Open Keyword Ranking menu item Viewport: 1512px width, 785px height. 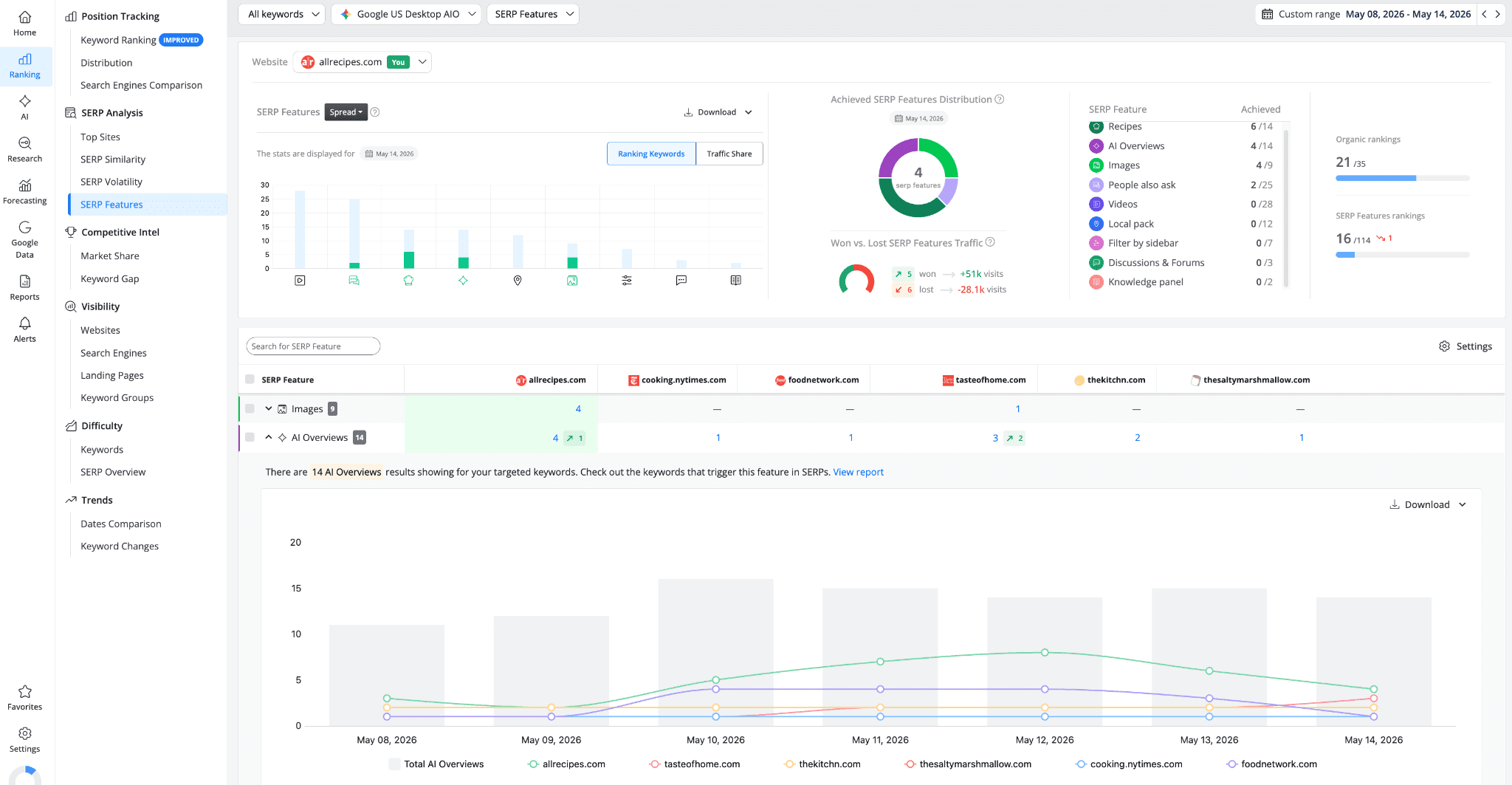click(x=118, y=40)
